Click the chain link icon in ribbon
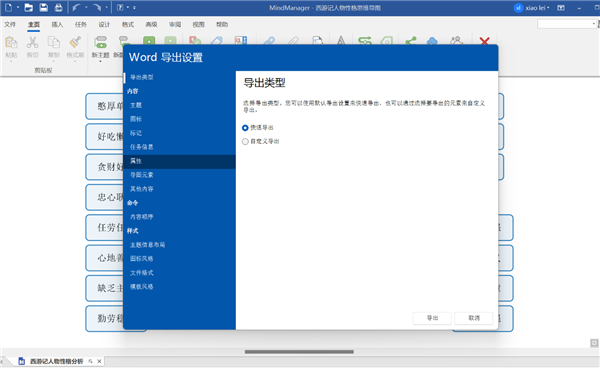 click(x=269, y=41)
